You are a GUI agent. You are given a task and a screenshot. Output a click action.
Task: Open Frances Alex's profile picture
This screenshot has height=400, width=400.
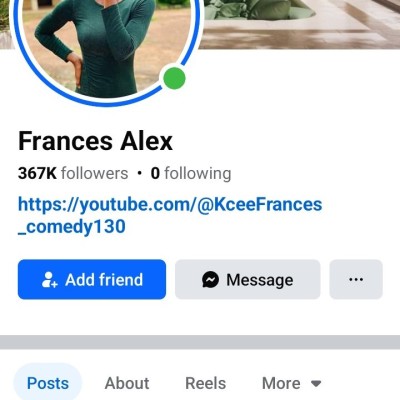coord(107,47)
